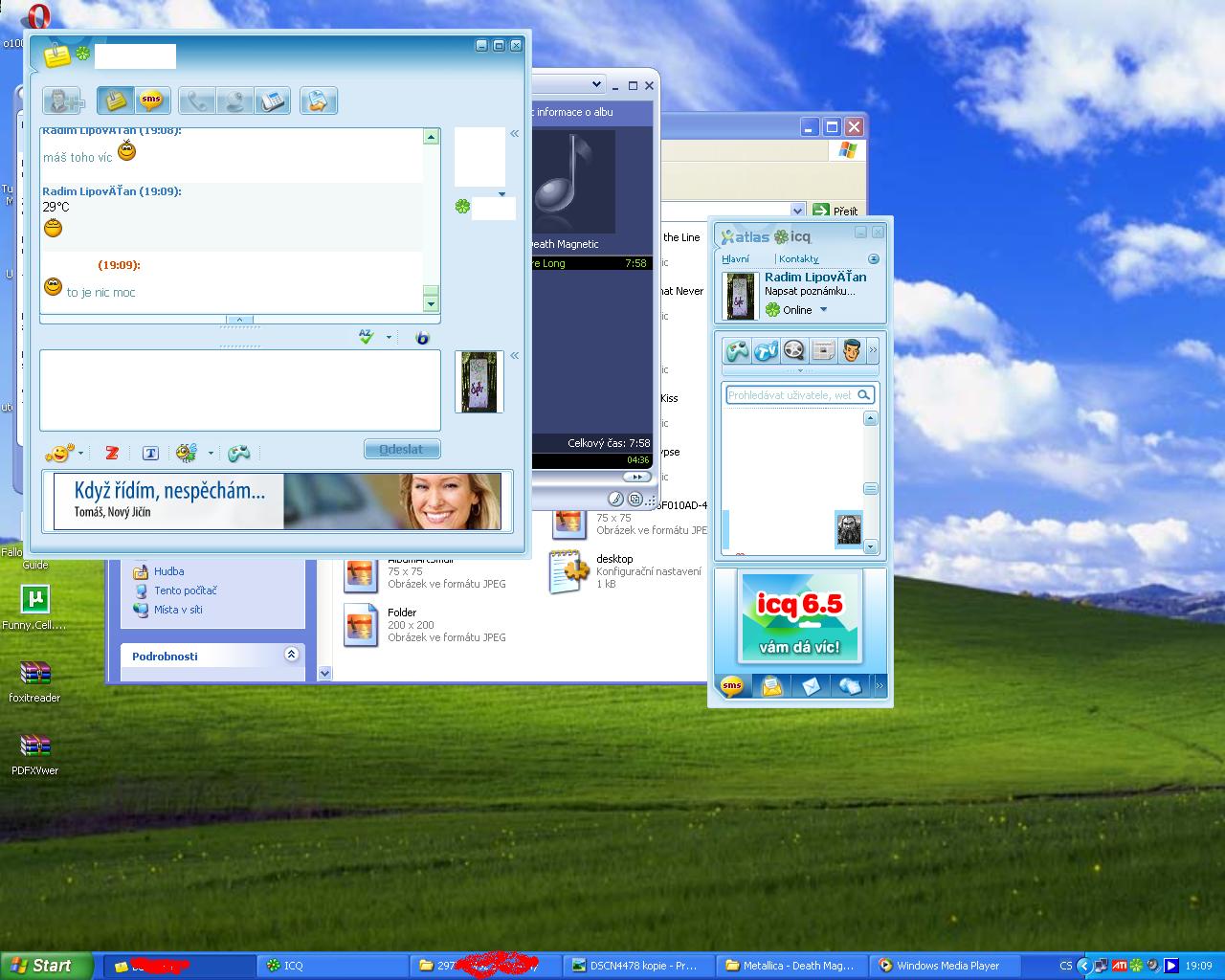
Task: Click the ICQ 6.5 advertisement banner
Action: tap(800, 618)
